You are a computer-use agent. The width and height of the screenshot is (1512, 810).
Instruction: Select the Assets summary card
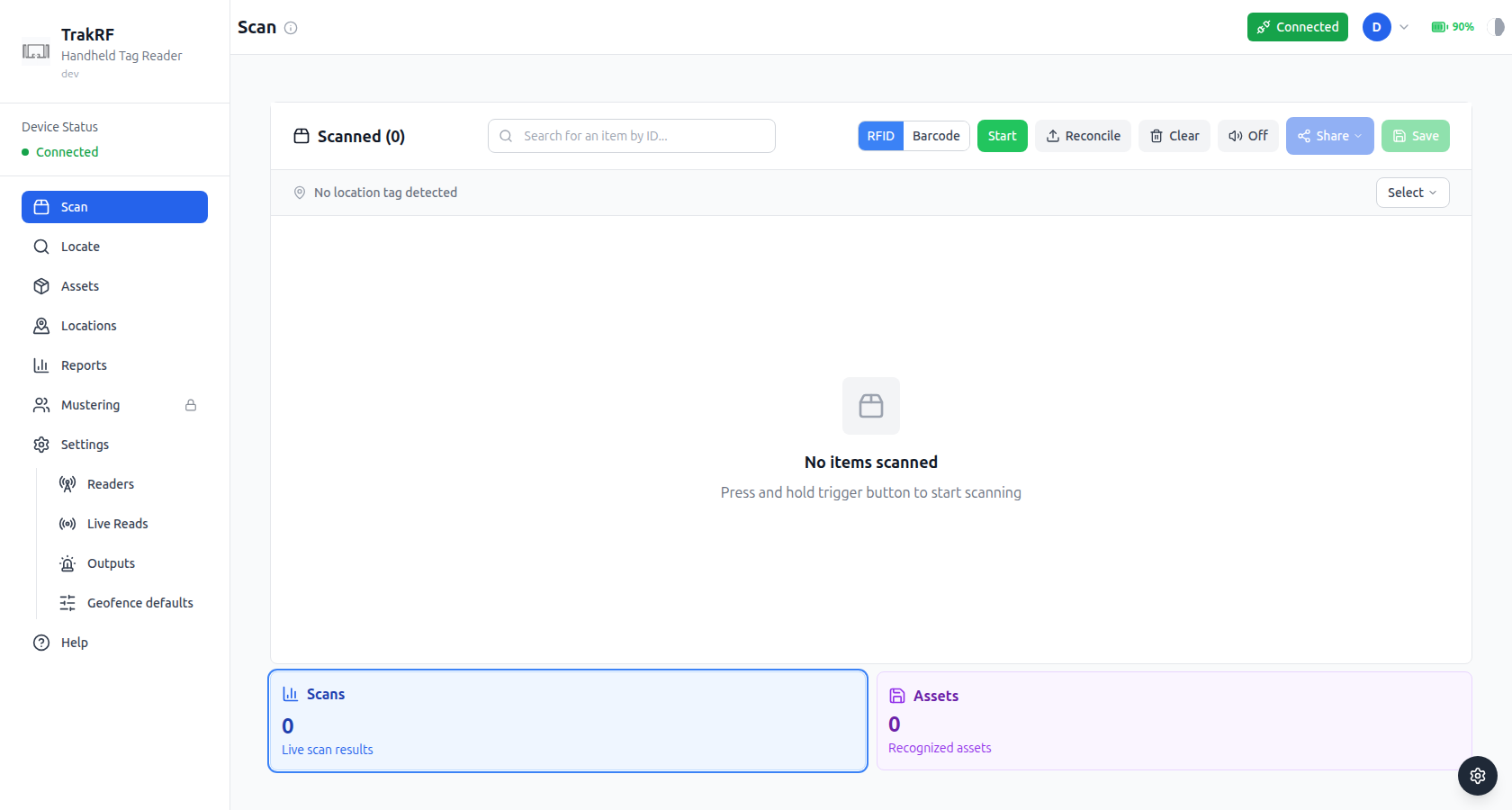[x=1174, y=721]
